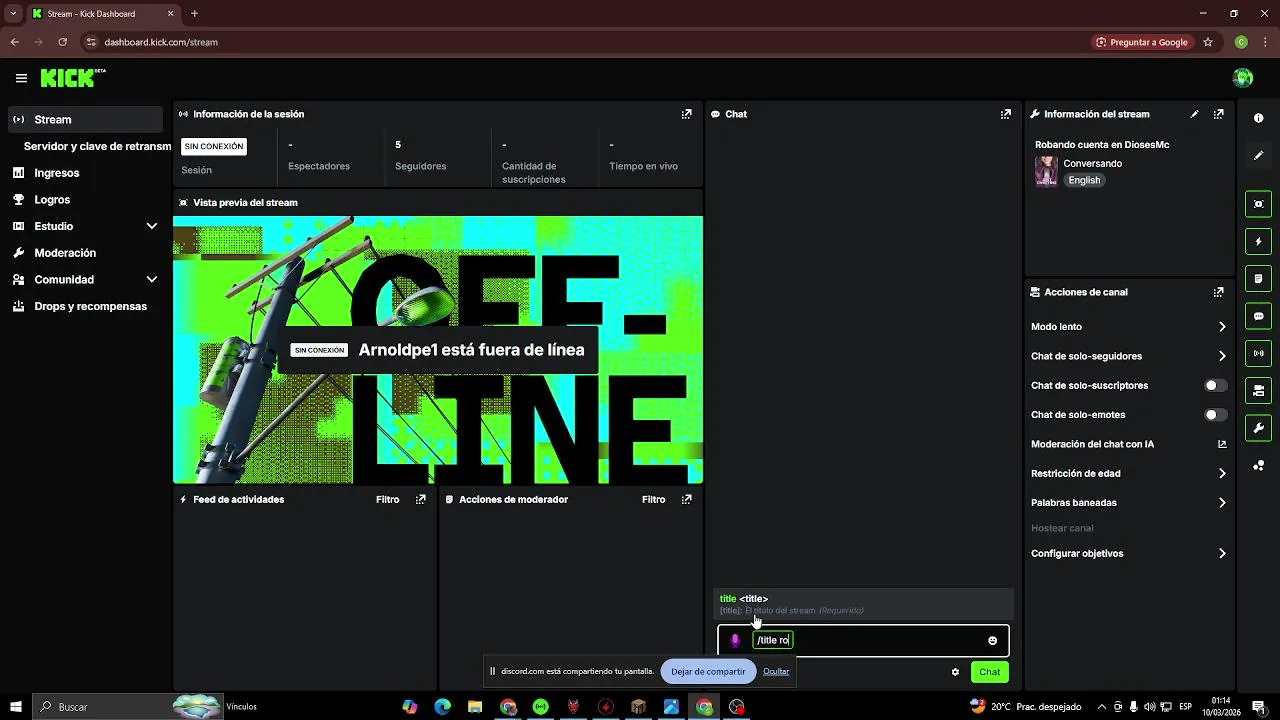
Task: Click the offline stream preview image
Action: coord(438,350)
